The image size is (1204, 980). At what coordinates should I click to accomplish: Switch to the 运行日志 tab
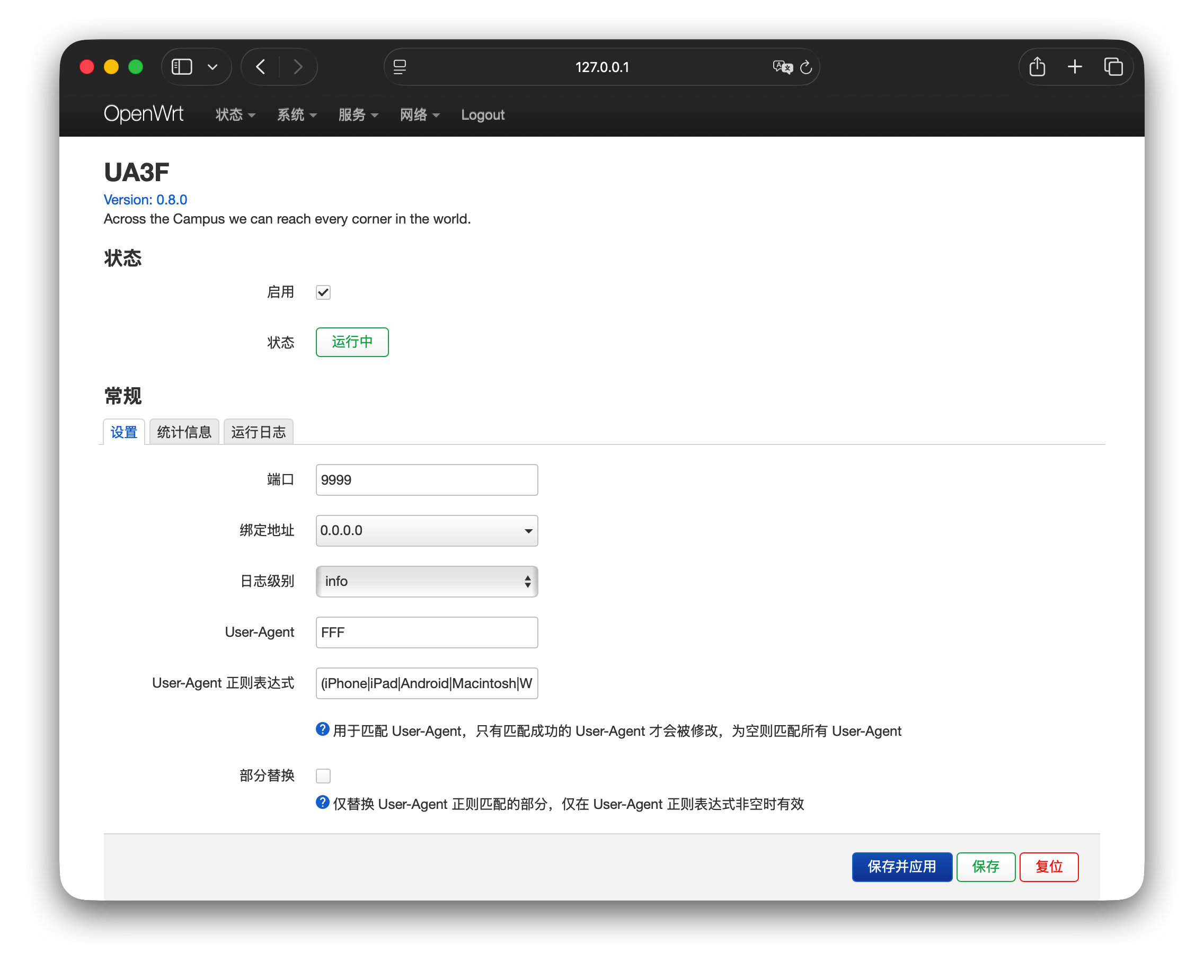pyautogui.click(x=258, y=432)
